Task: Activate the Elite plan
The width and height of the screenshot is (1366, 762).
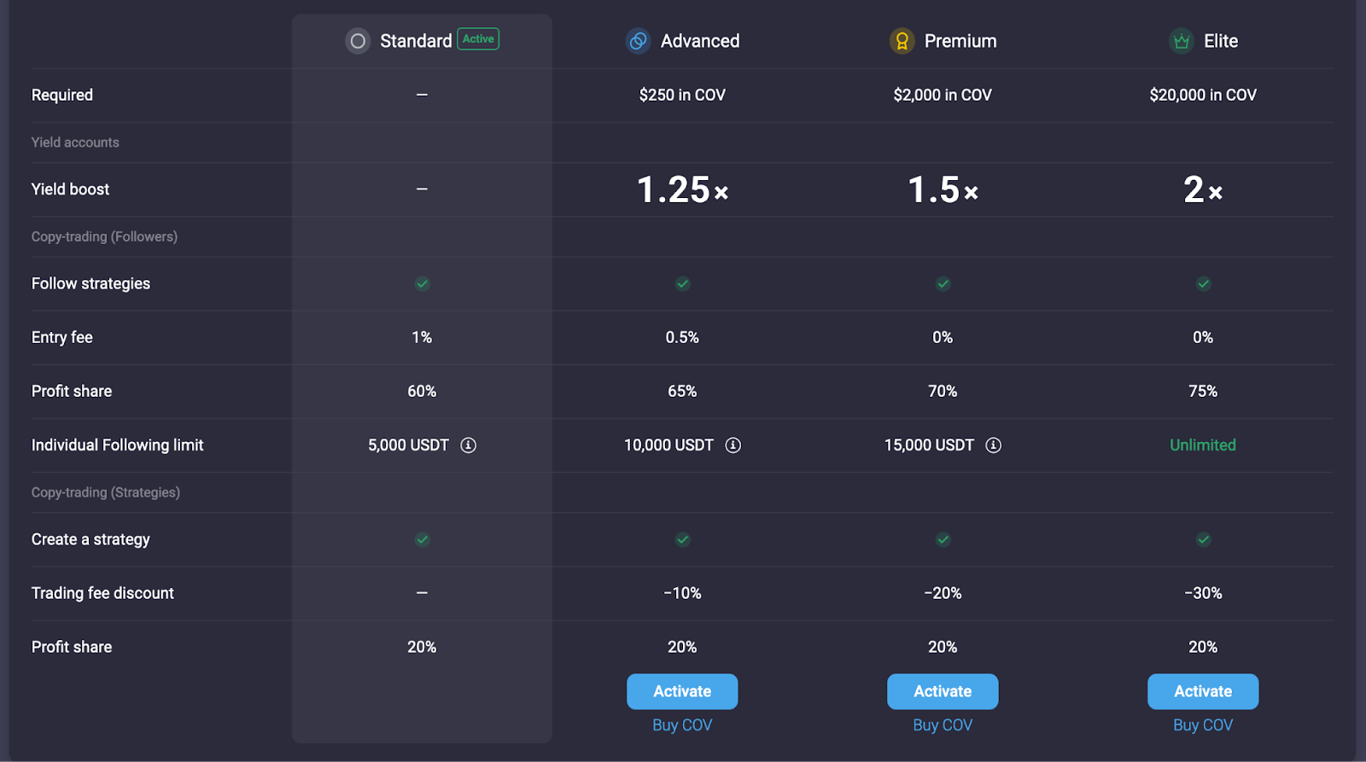Action: tap(1203, 691)
